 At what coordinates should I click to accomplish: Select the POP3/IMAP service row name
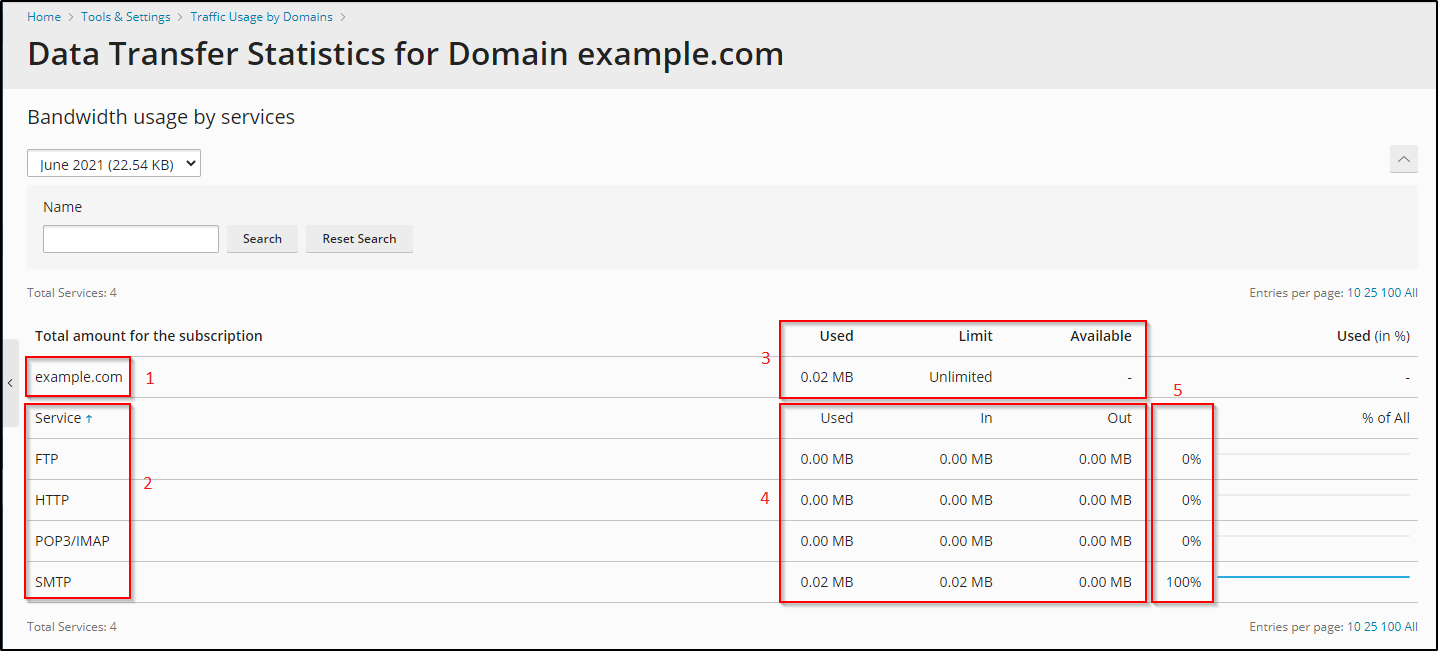click(x=72, y=541)
